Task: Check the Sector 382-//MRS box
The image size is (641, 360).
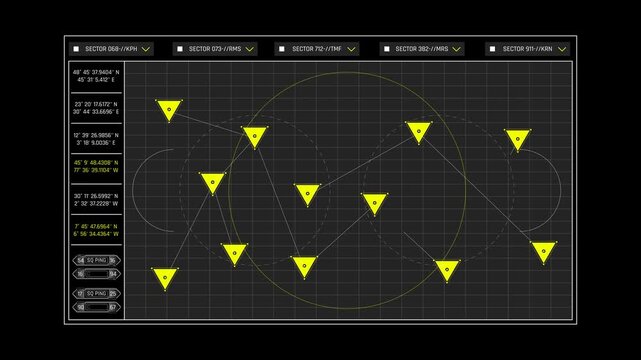Action: tap(387, 49)
